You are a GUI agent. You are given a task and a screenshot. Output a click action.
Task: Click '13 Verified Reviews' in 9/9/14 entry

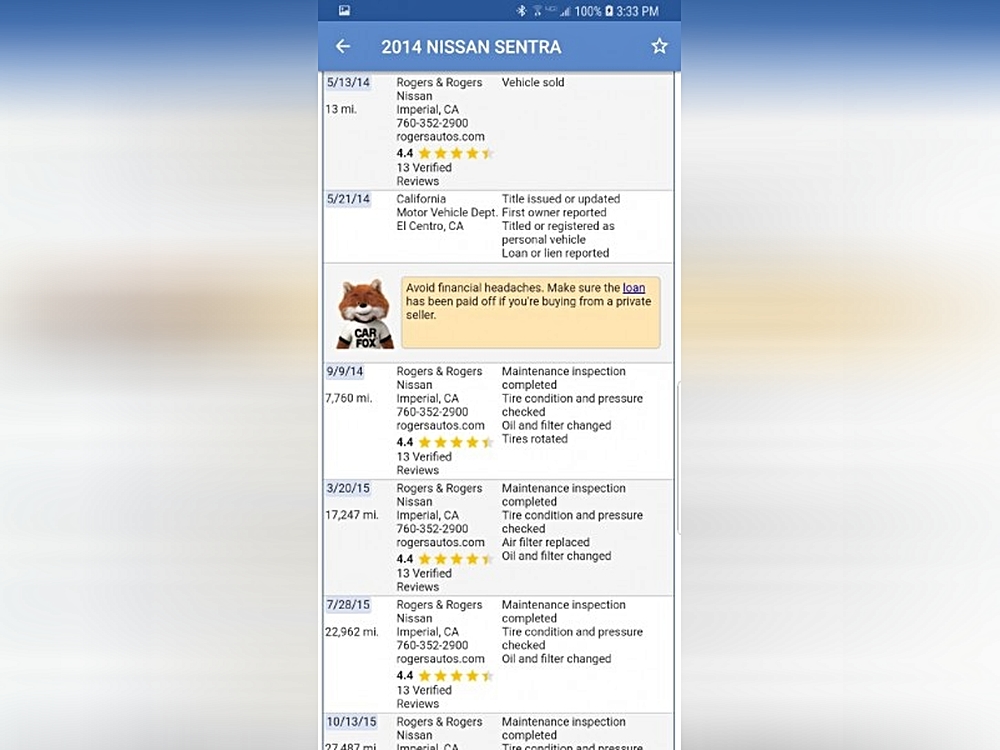424,463
